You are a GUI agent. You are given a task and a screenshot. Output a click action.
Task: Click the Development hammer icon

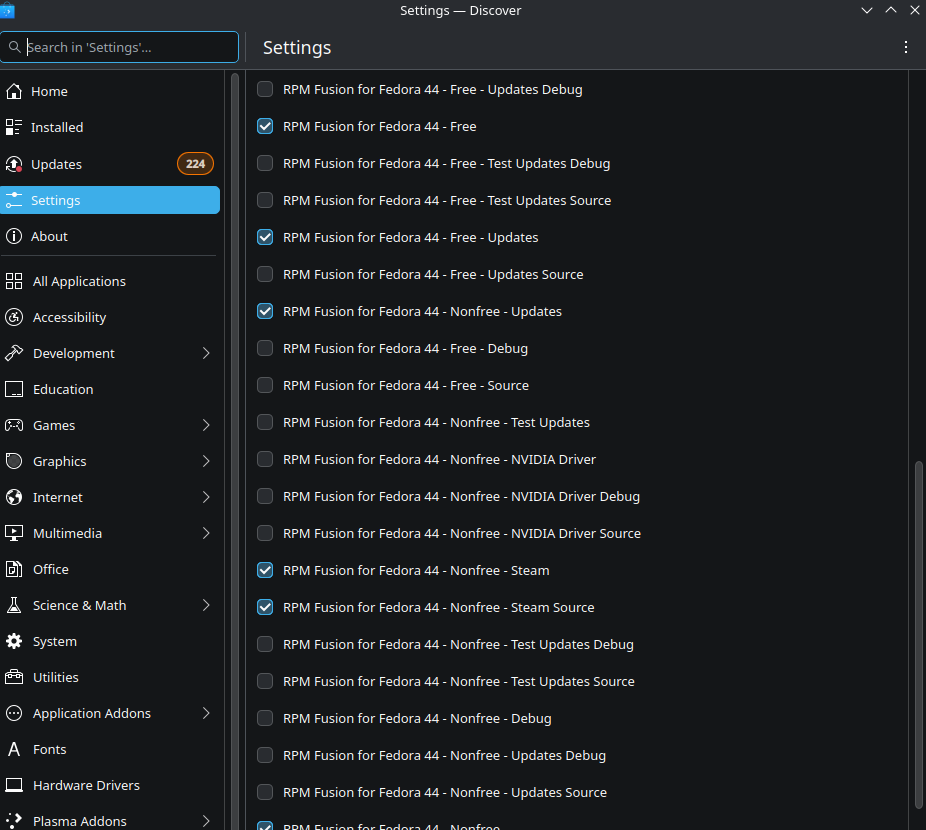14,353
